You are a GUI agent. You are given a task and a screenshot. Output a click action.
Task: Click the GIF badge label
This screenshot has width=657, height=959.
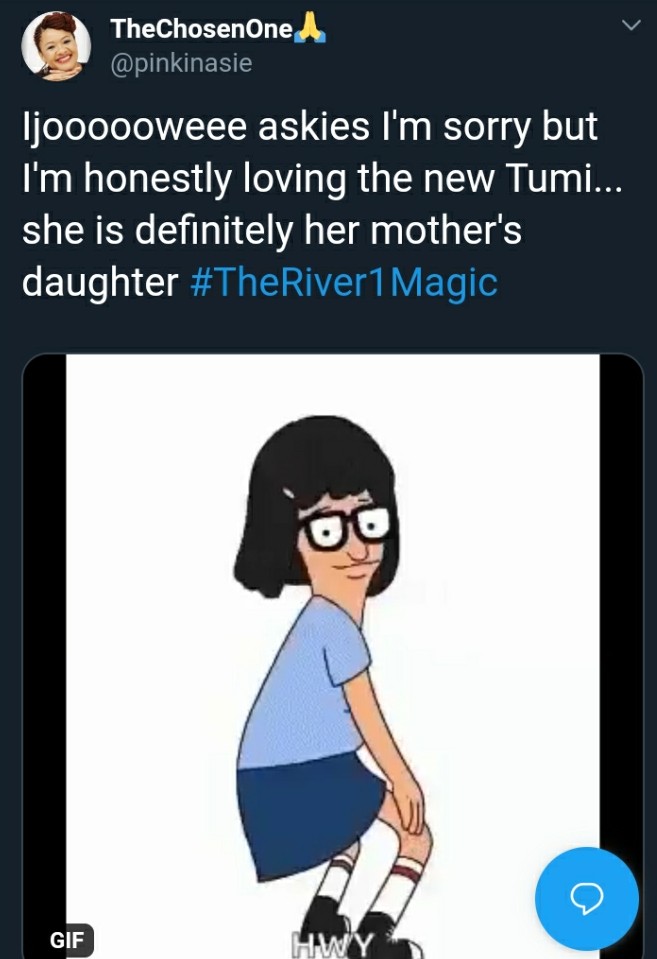point(67,939)
